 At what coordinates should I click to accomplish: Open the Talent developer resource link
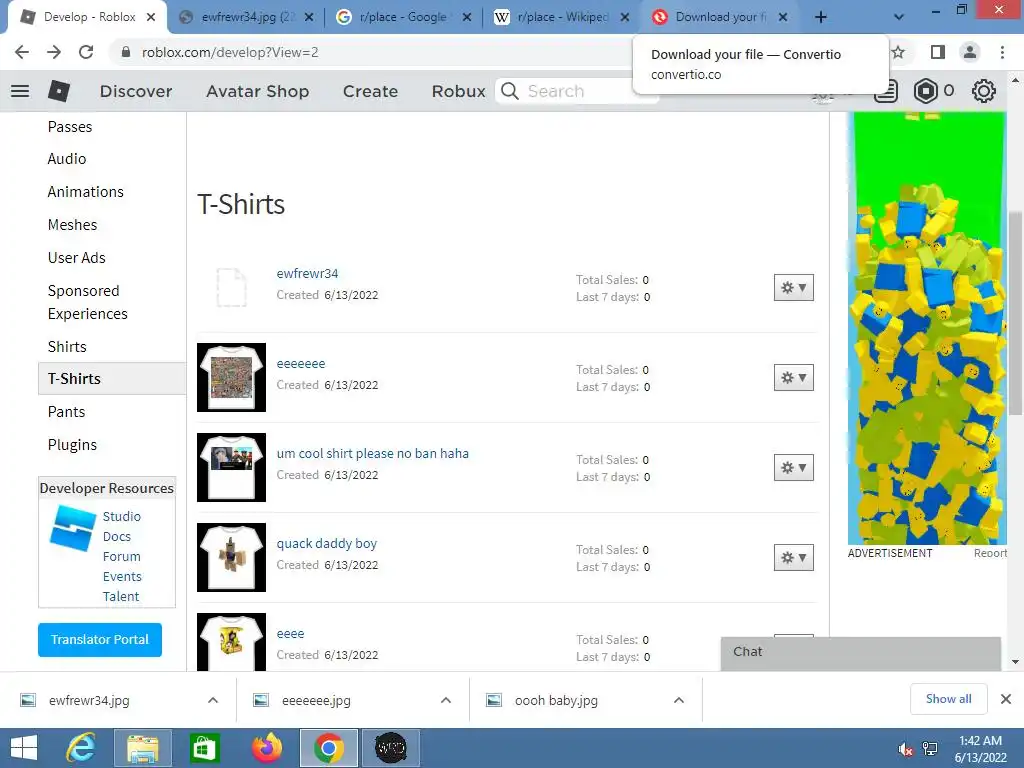121,596
